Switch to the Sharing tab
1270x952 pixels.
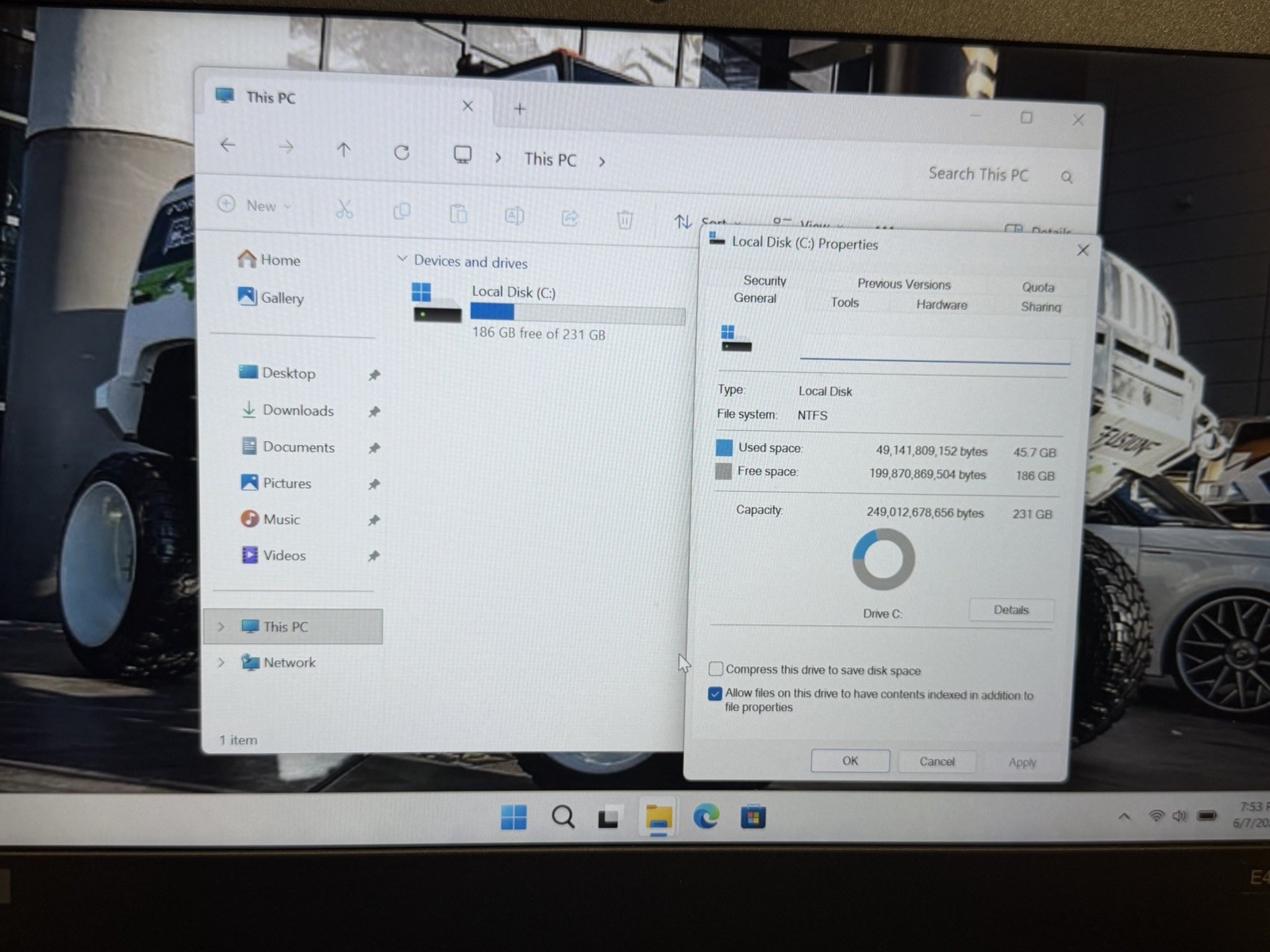click(1041, 307)
